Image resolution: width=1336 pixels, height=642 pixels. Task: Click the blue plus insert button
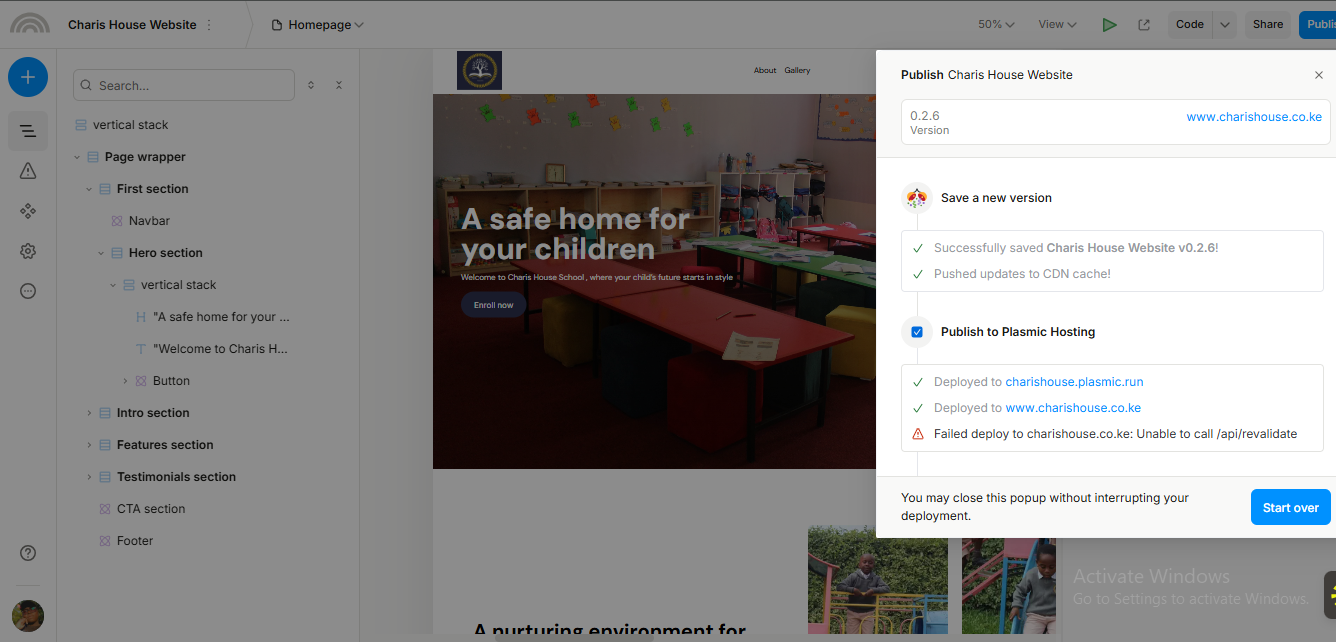click(28, 77)
